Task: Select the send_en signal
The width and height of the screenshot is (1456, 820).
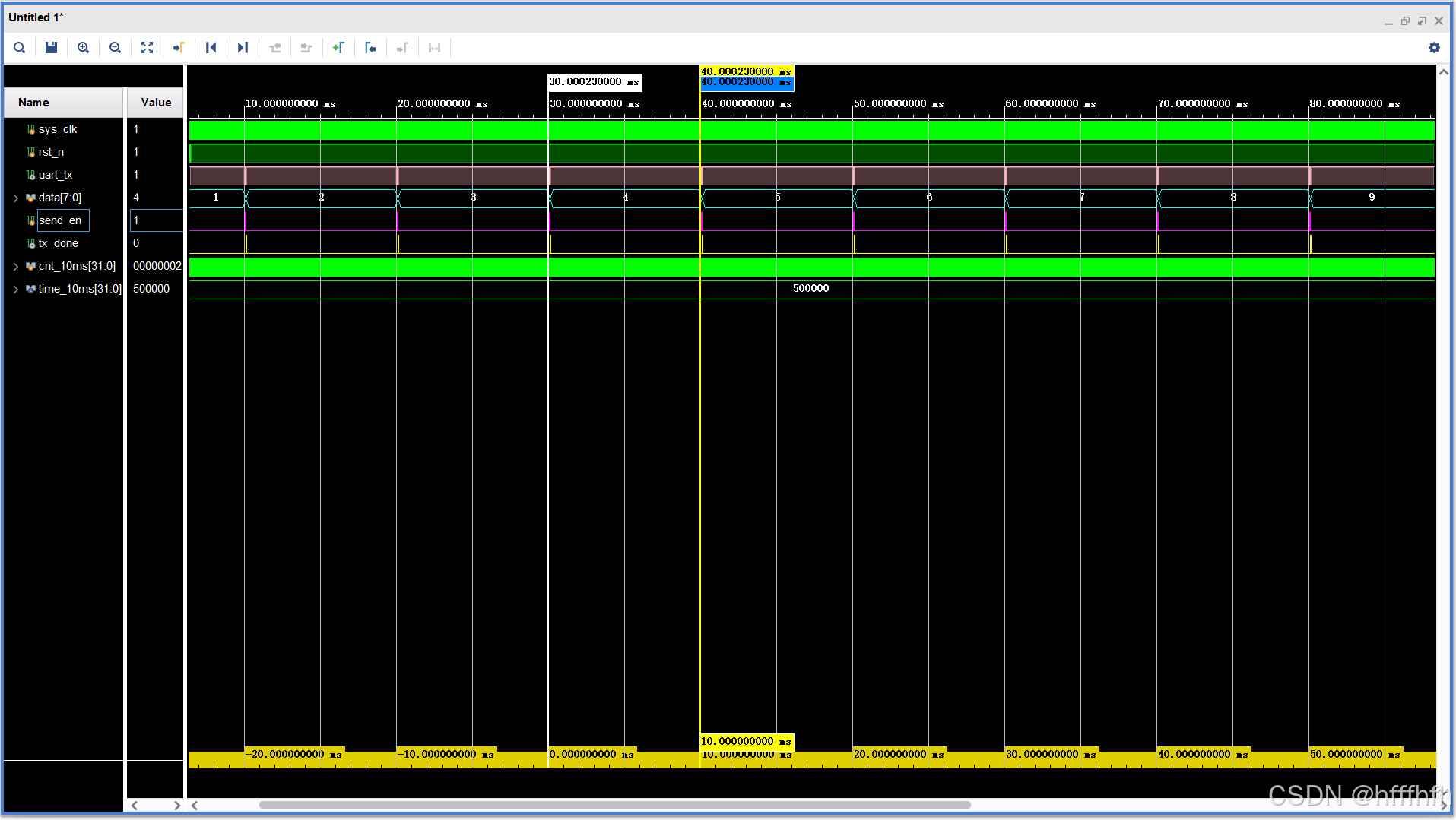Action: coord(60,220)
